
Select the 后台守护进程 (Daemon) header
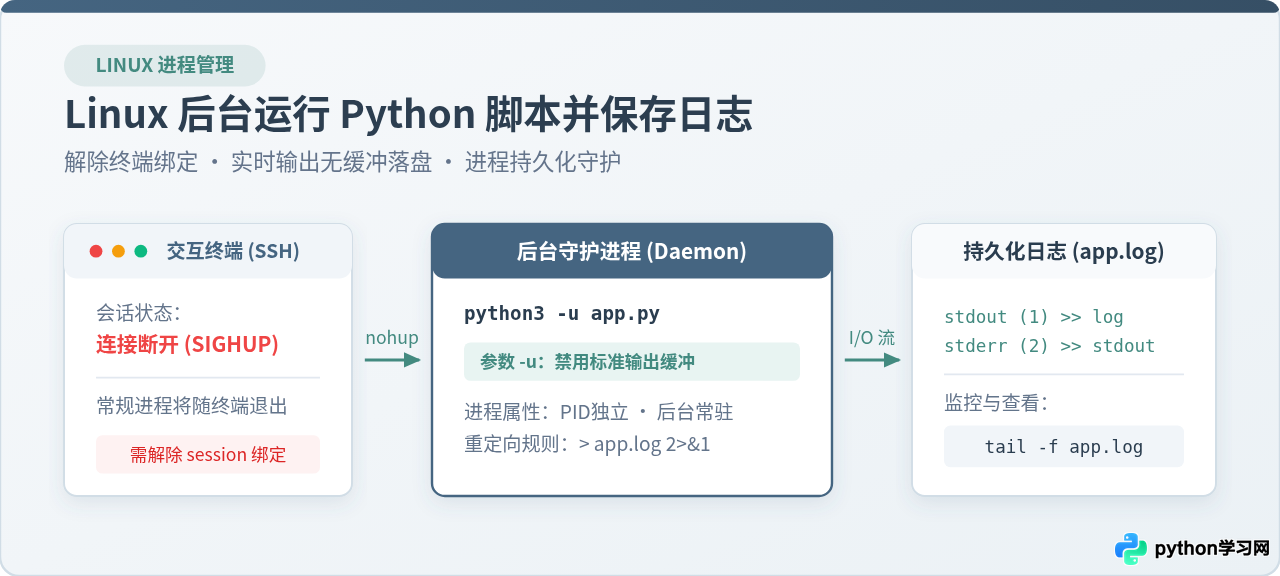pos(632,251)
